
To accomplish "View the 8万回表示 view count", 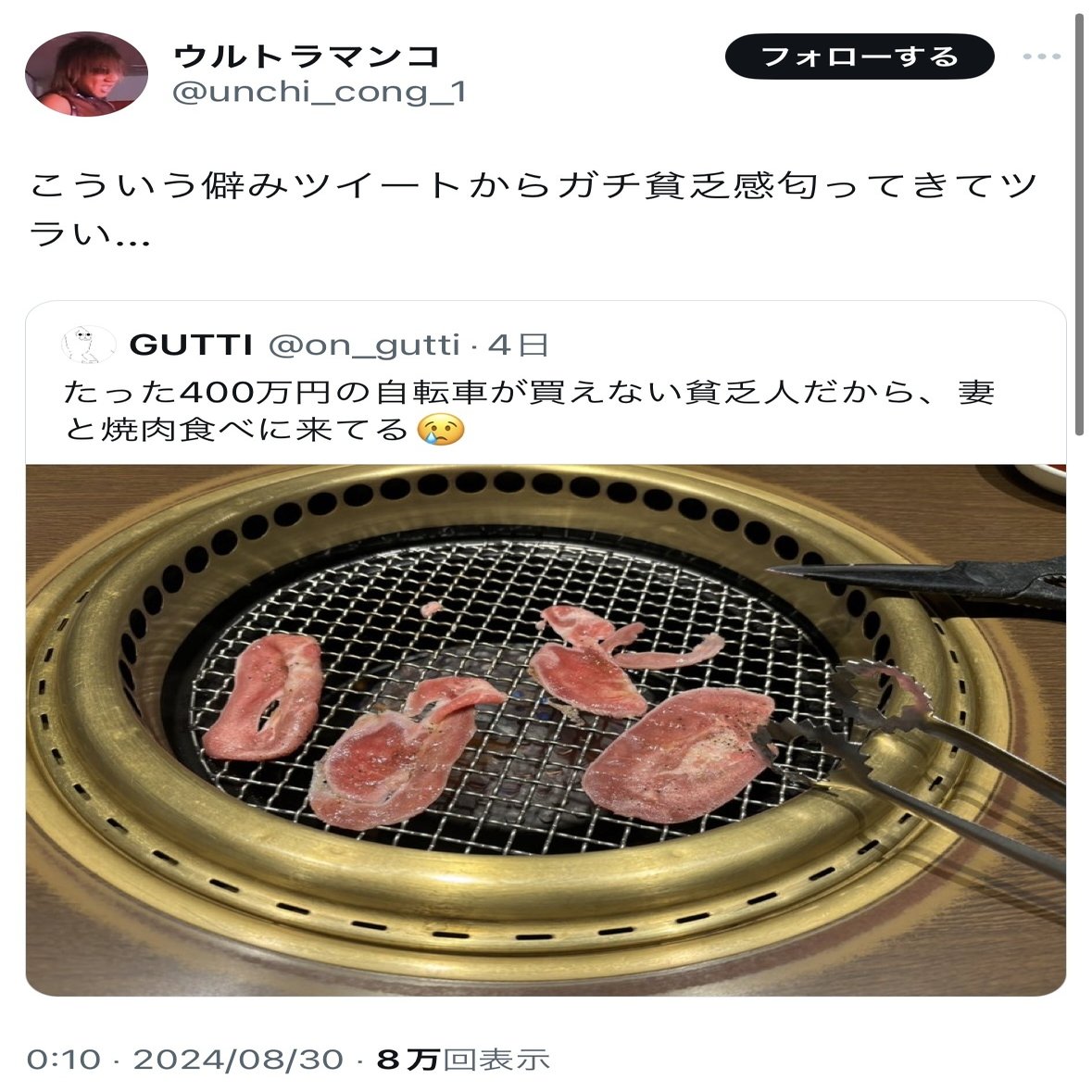I will tap(463, 1060).
